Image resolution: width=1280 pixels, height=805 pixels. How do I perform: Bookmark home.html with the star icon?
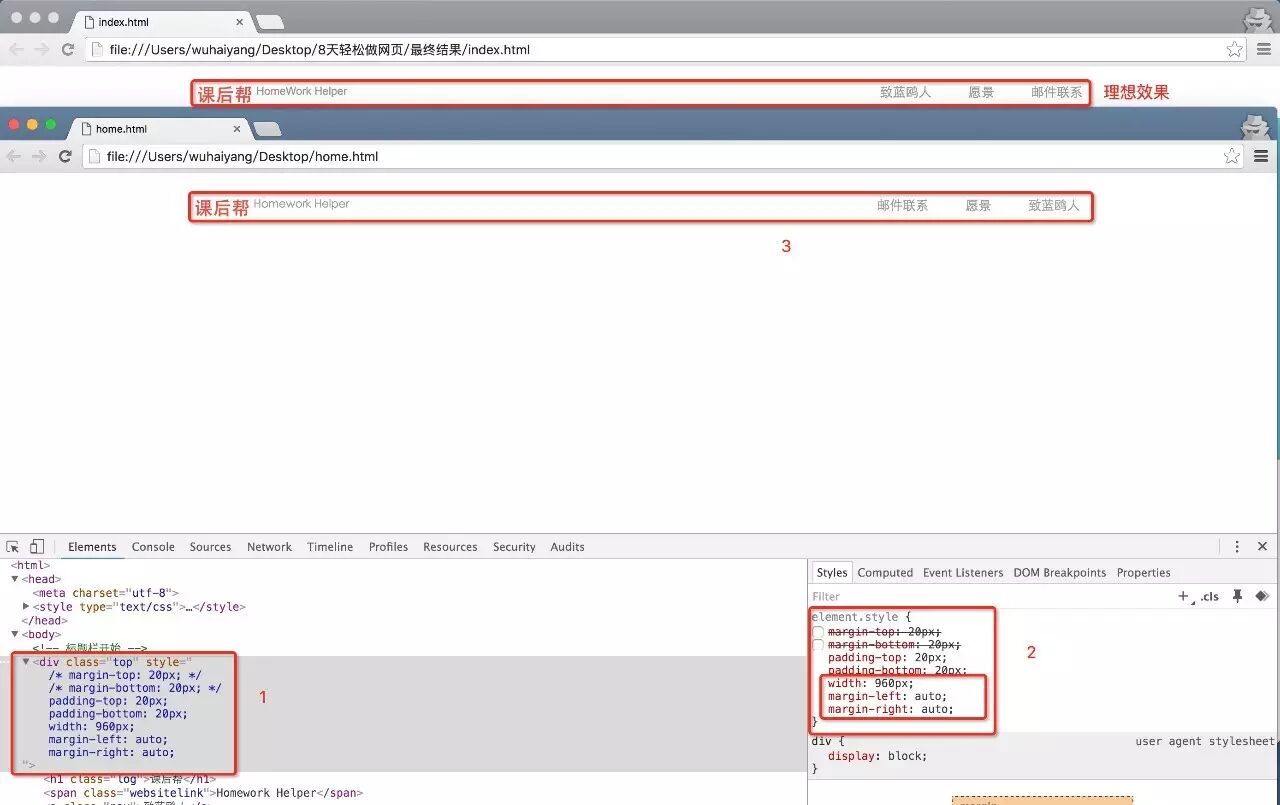(1232, 156)
